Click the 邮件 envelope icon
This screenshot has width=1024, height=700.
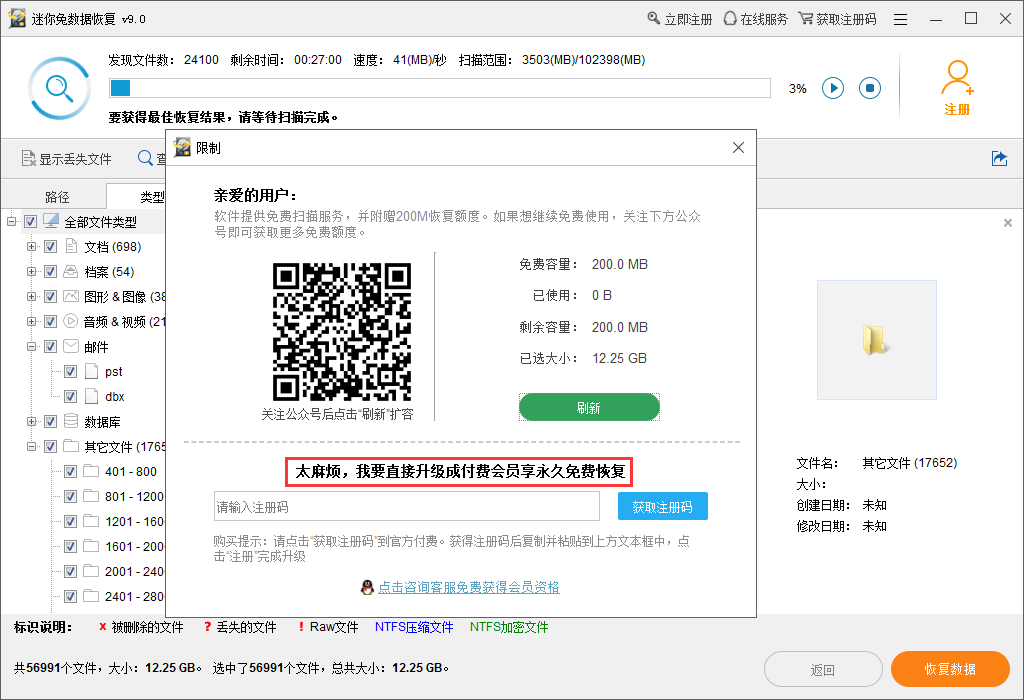[71, 346]
